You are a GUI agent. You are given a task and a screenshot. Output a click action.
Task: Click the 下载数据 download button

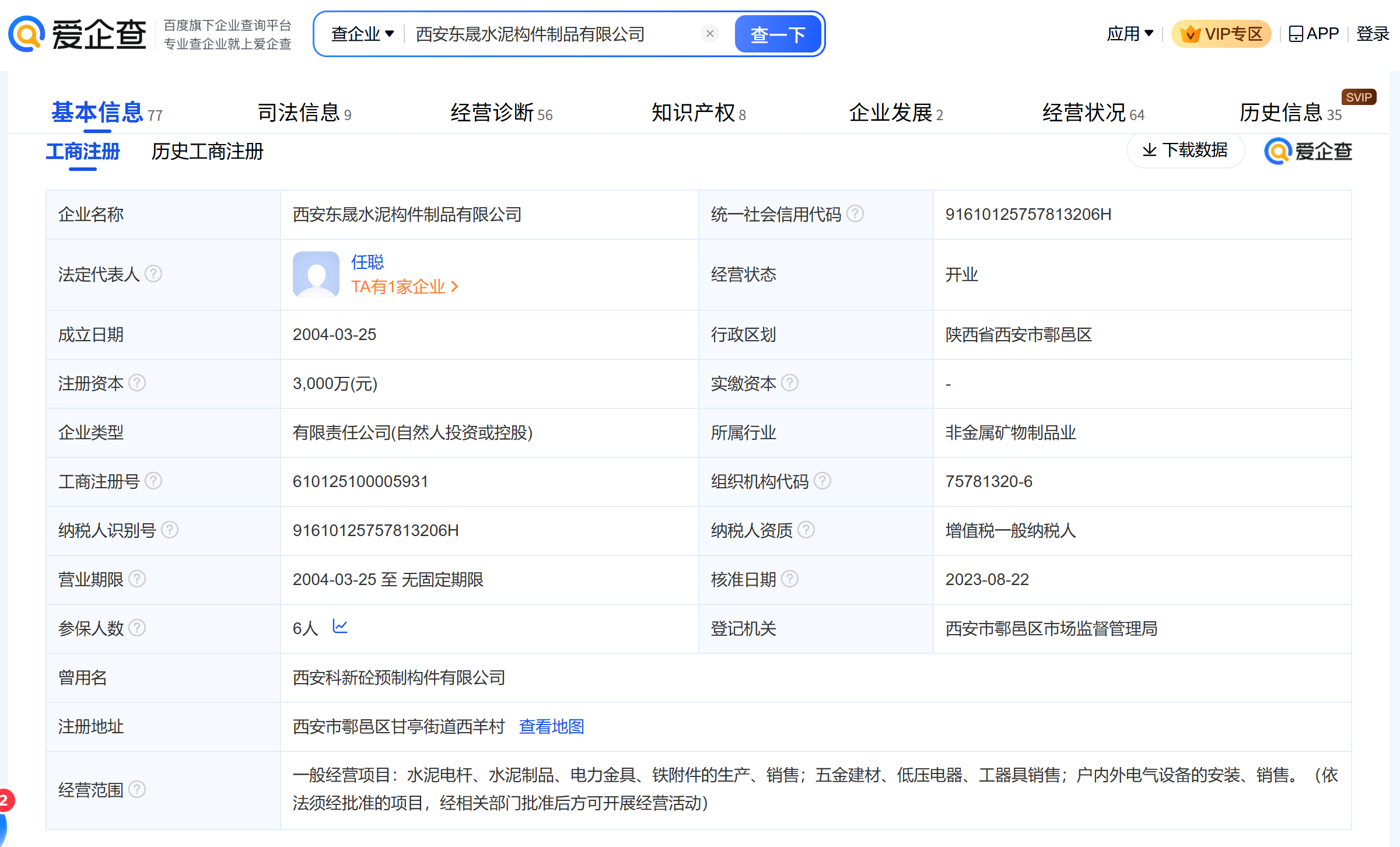coord(1185,150)
